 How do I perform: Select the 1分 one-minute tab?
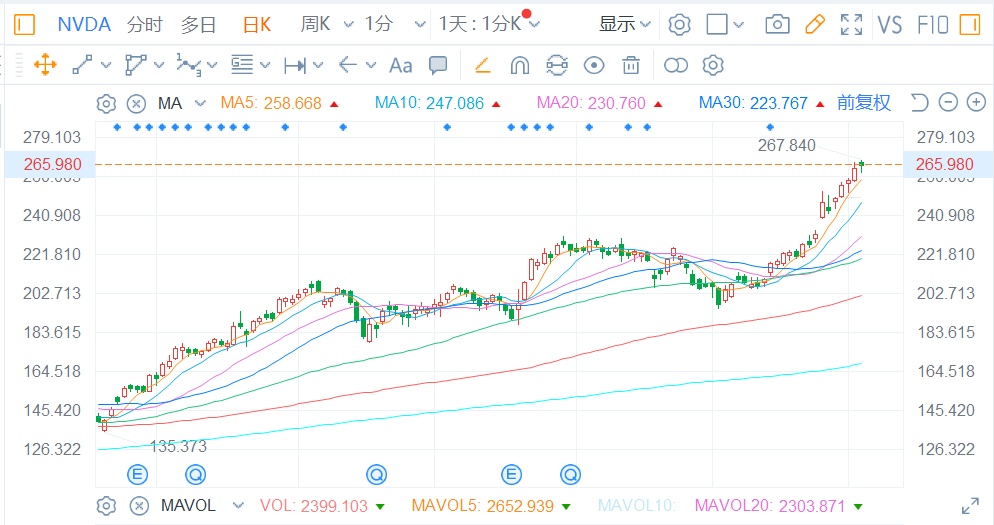tap(378, 25)
